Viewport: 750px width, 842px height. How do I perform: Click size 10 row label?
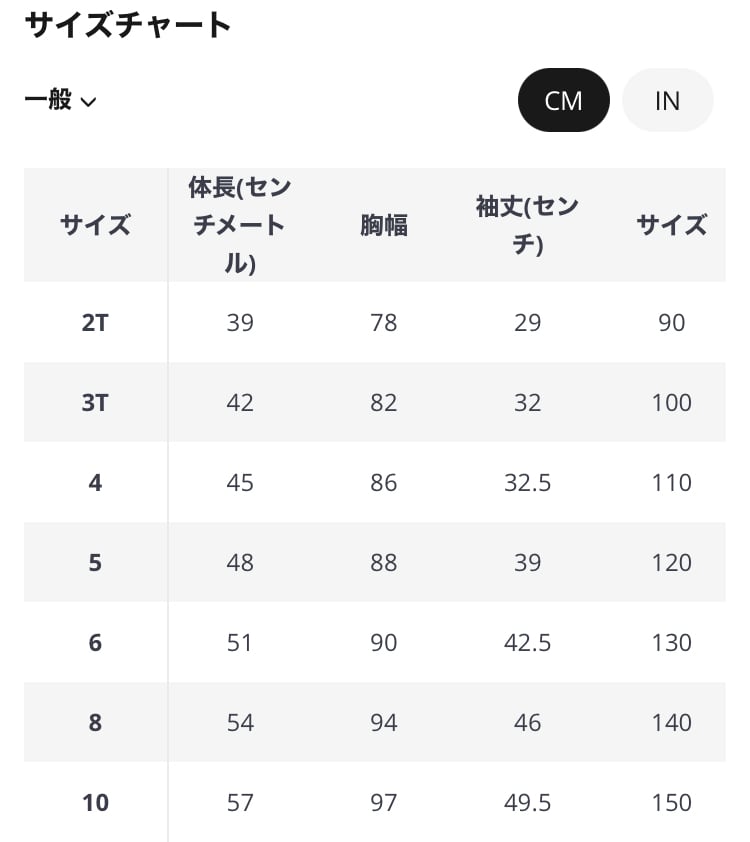pyautogui.click(x=95, y=803)
